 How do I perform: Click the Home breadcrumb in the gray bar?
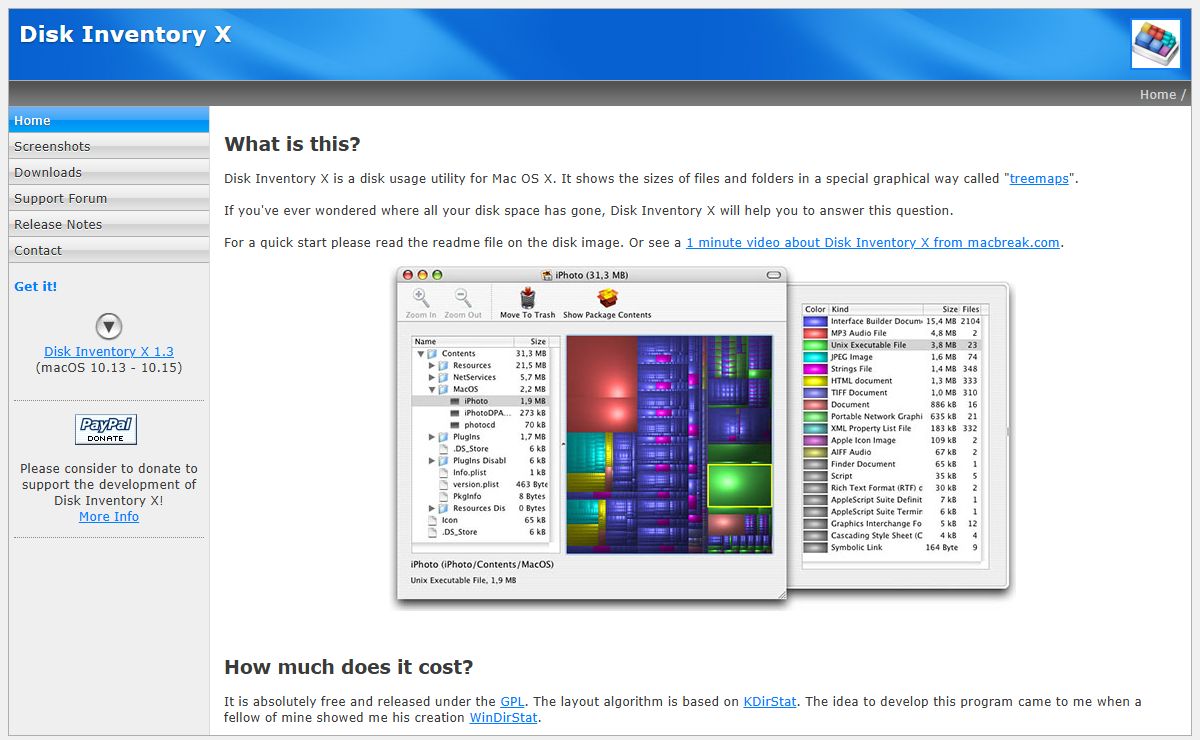tap(1158, 94)
